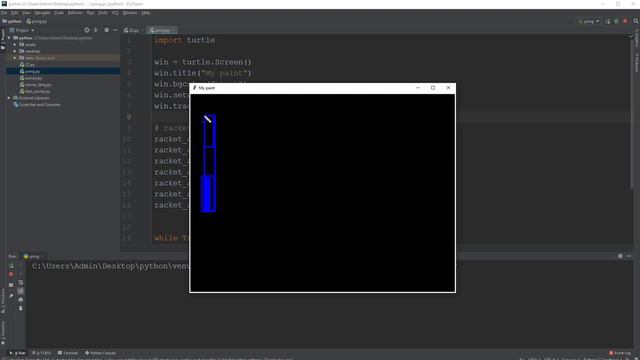This screenshot has width=640, height=360.
Task: Click the C:\Users\Admin\Desktop\python console output line
Action: click(111, 266)
